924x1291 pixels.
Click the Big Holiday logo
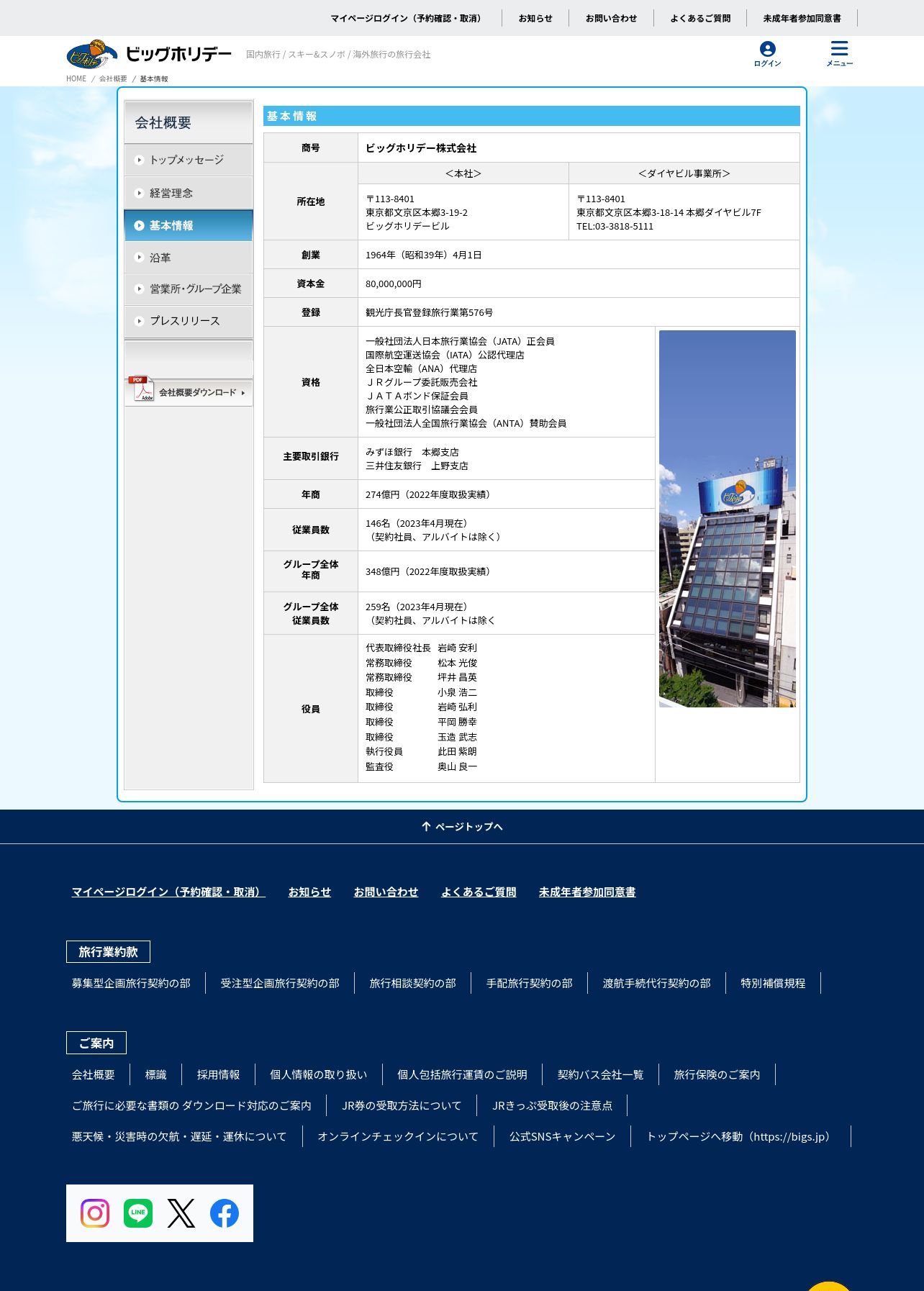[149, 55]
